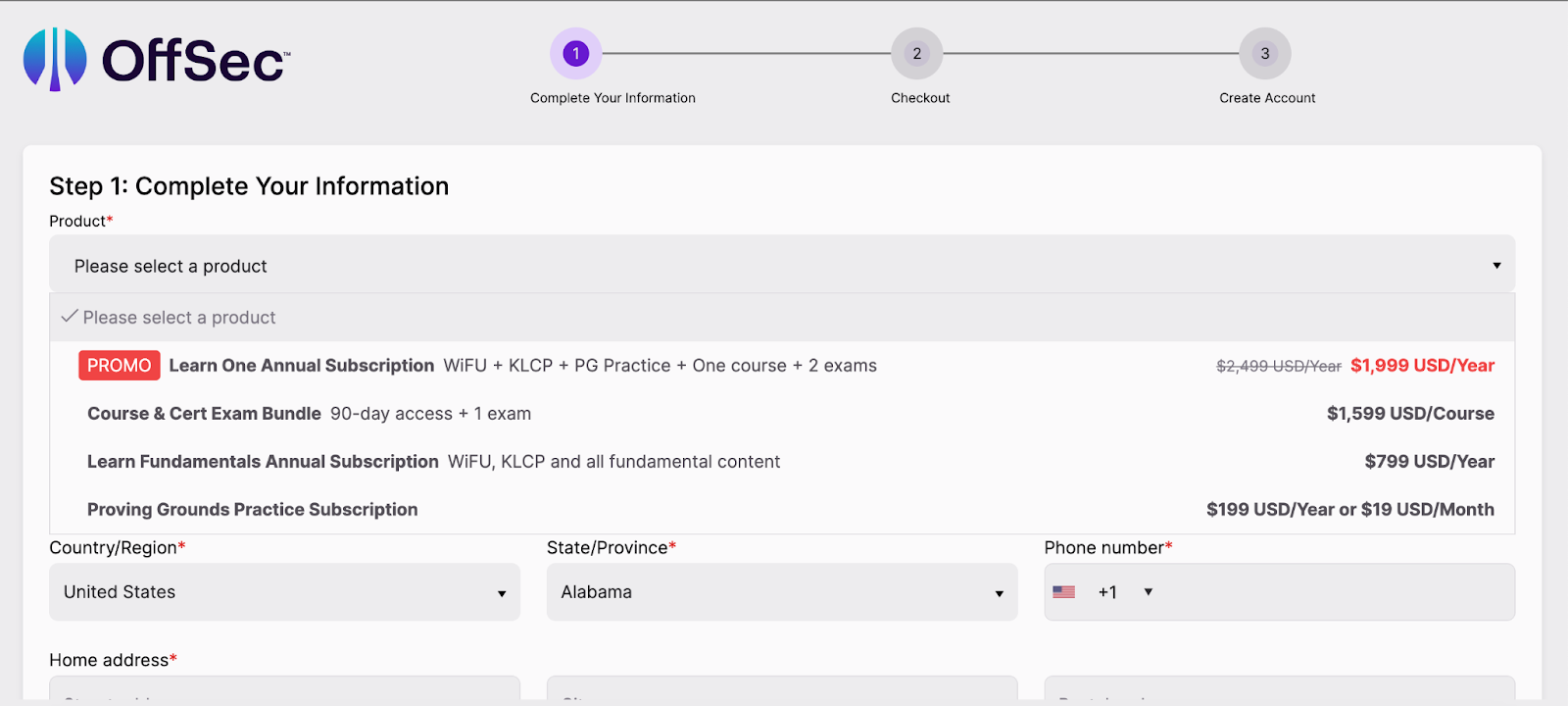1568x706 pixels.
Task: Click the $1,999 USD/Year promo price
Action: pos(1422,366)
